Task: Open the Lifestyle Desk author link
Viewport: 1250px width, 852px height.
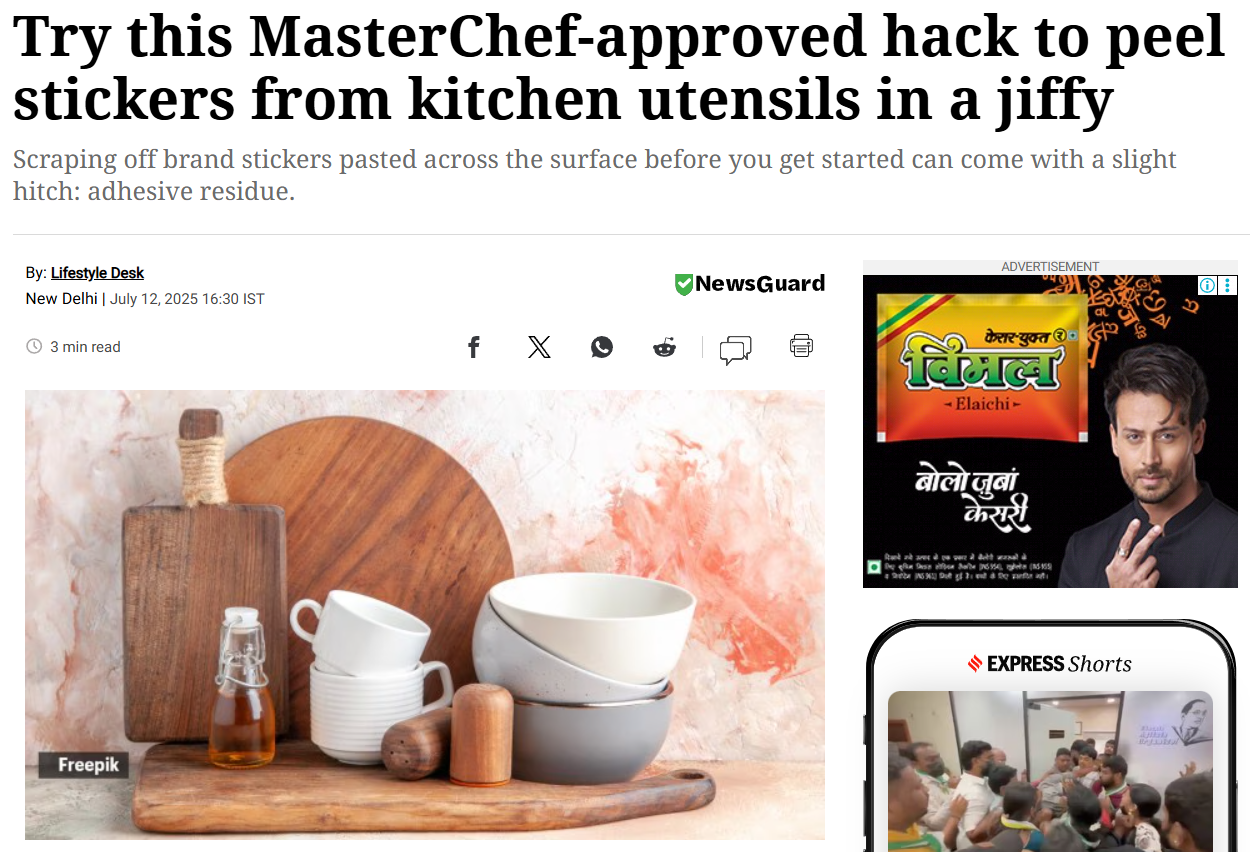Action: (97, 273)
